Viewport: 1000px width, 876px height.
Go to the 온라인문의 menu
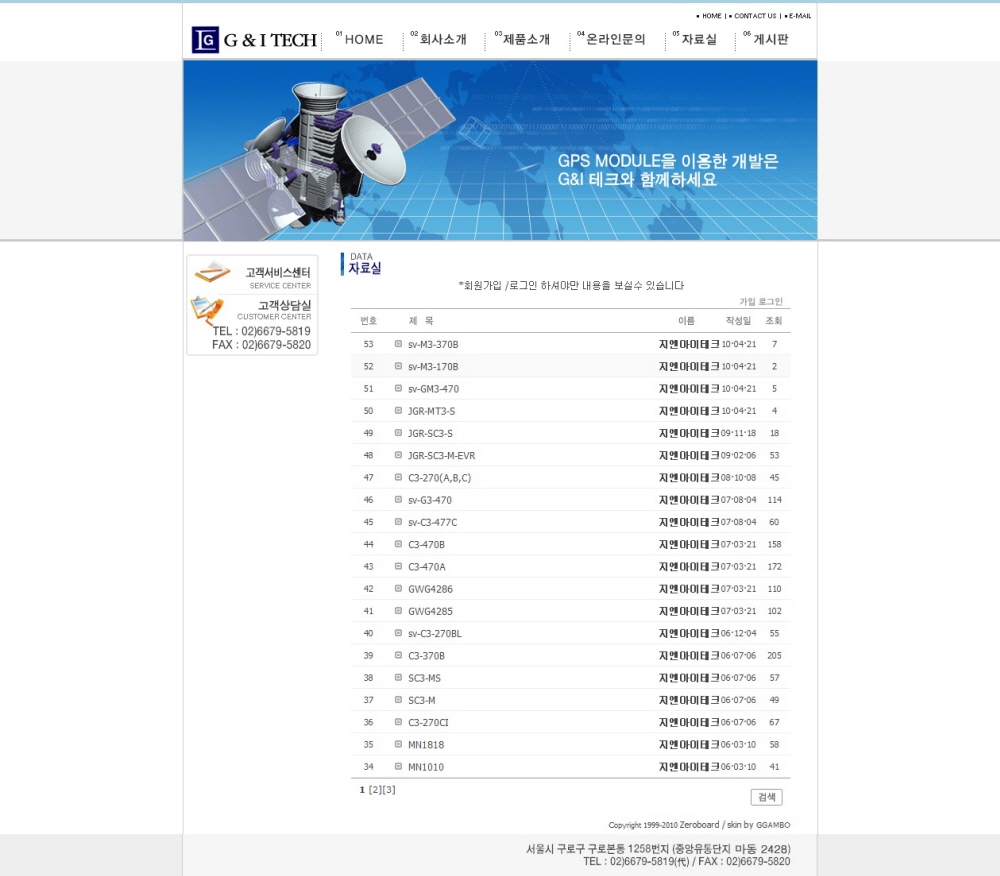click(615, 40)
